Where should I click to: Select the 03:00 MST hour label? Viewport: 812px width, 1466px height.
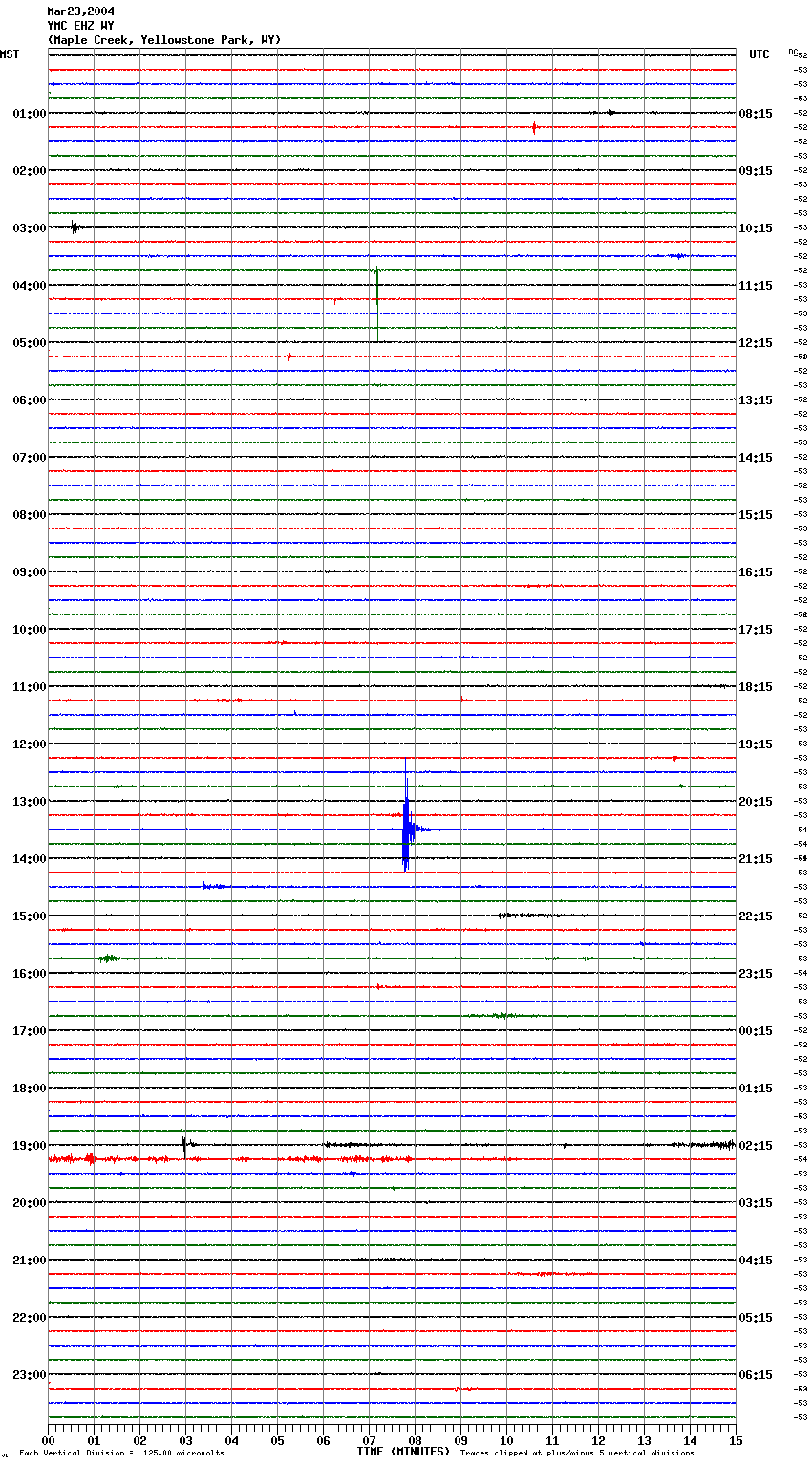click(30, 228)
